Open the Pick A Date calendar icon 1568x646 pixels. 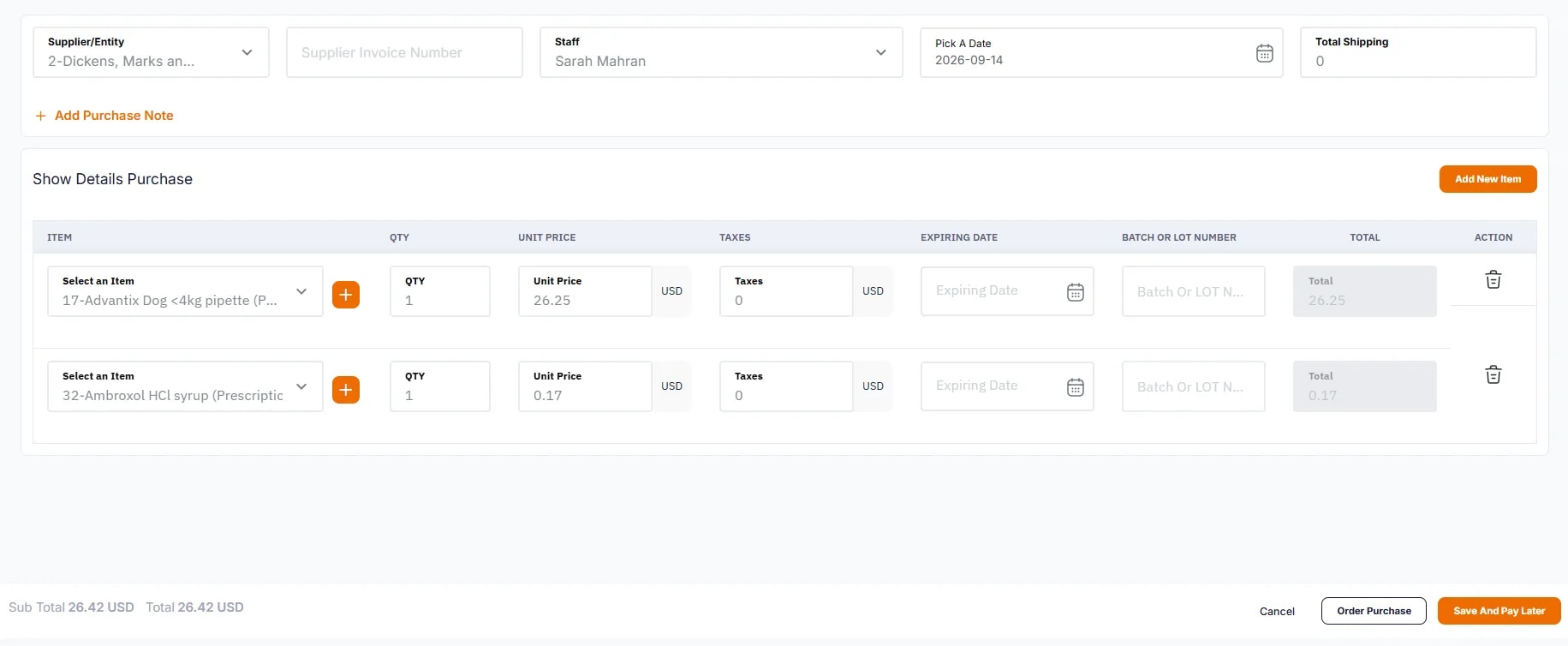pyautogui.click(x=1264, y=53)
